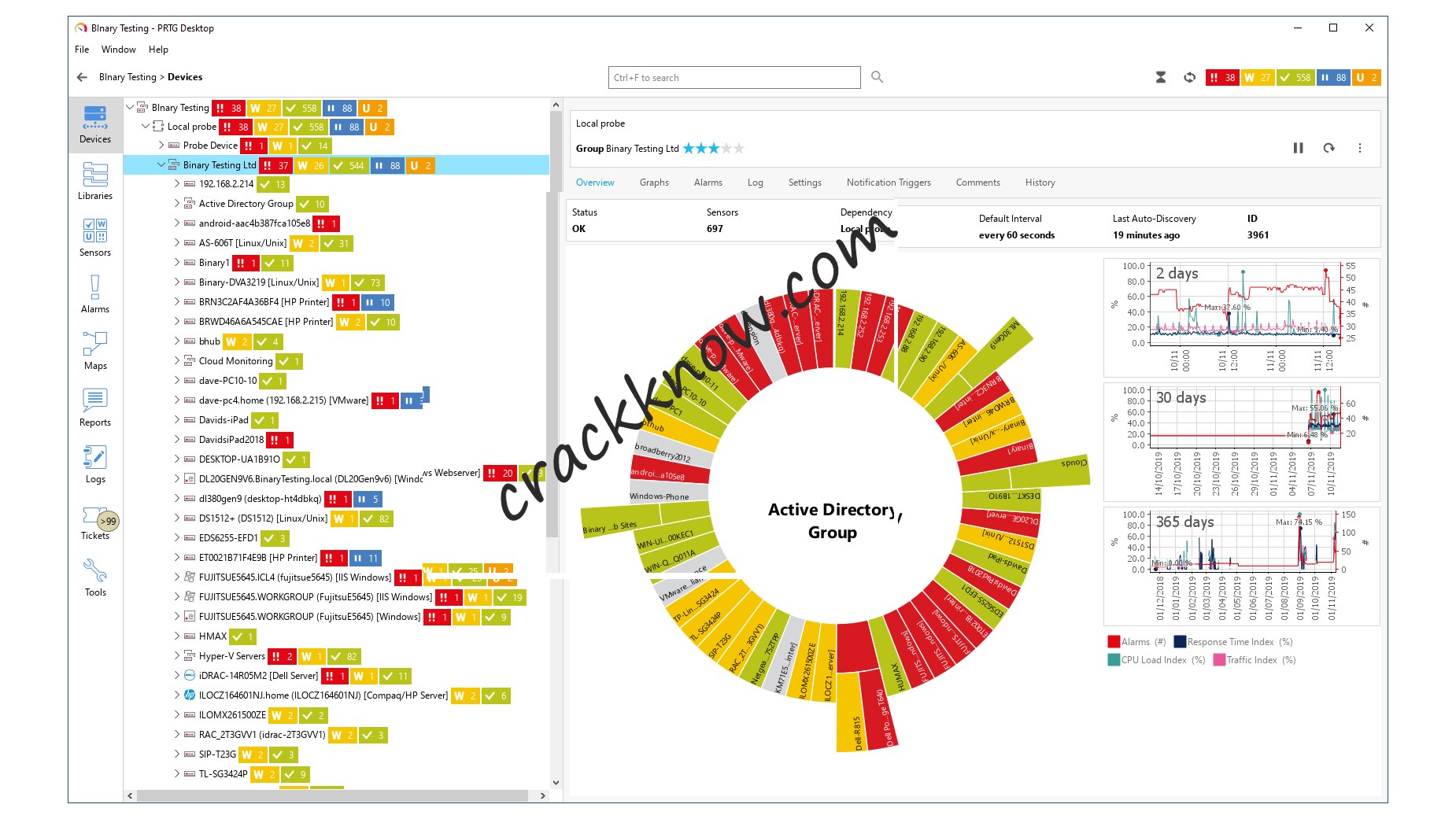Switch to the History tab

[x=1040, y=183]
